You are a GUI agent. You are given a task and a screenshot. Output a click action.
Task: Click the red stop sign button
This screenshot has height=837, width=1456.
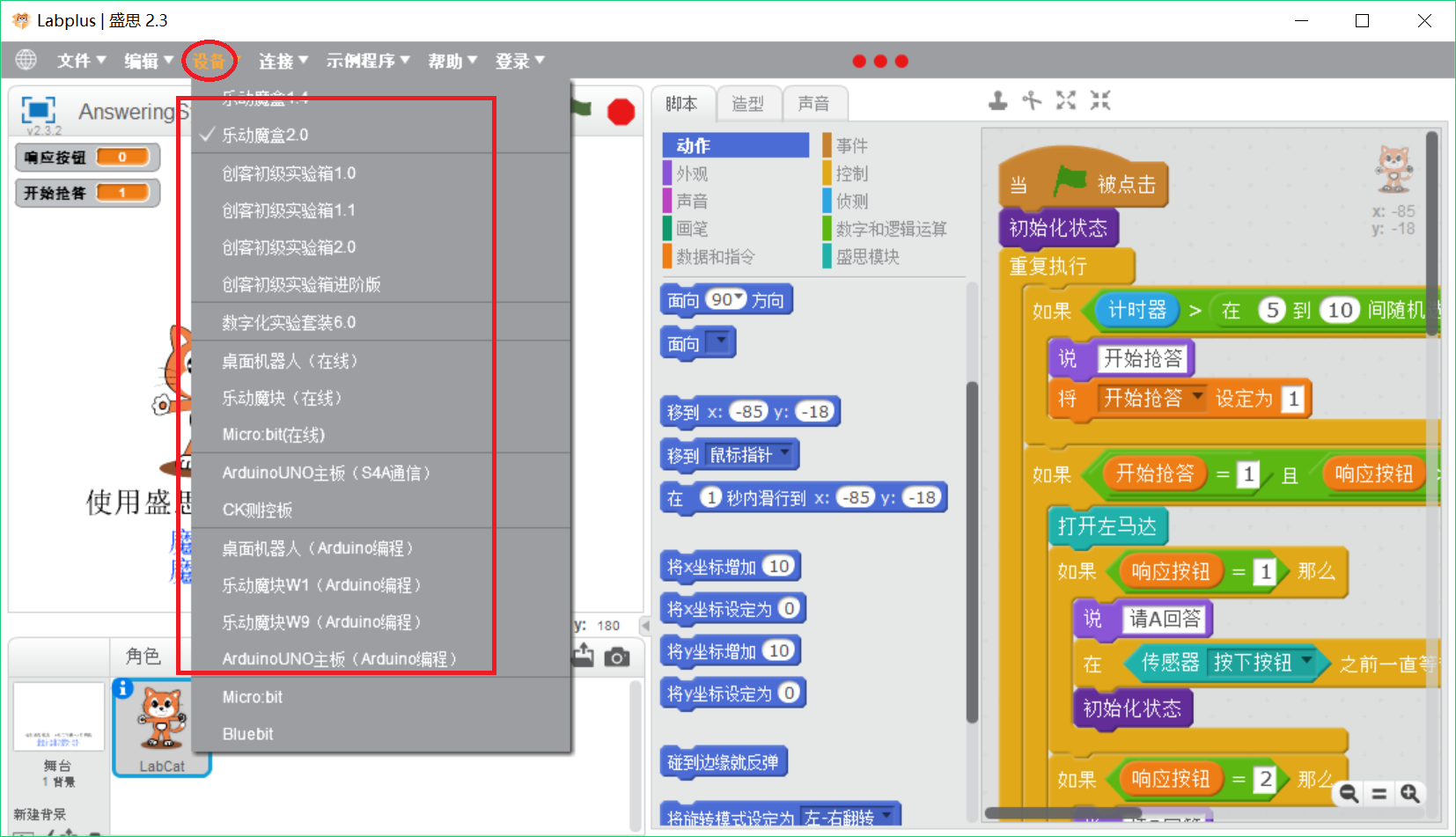[x=621, y=112]
